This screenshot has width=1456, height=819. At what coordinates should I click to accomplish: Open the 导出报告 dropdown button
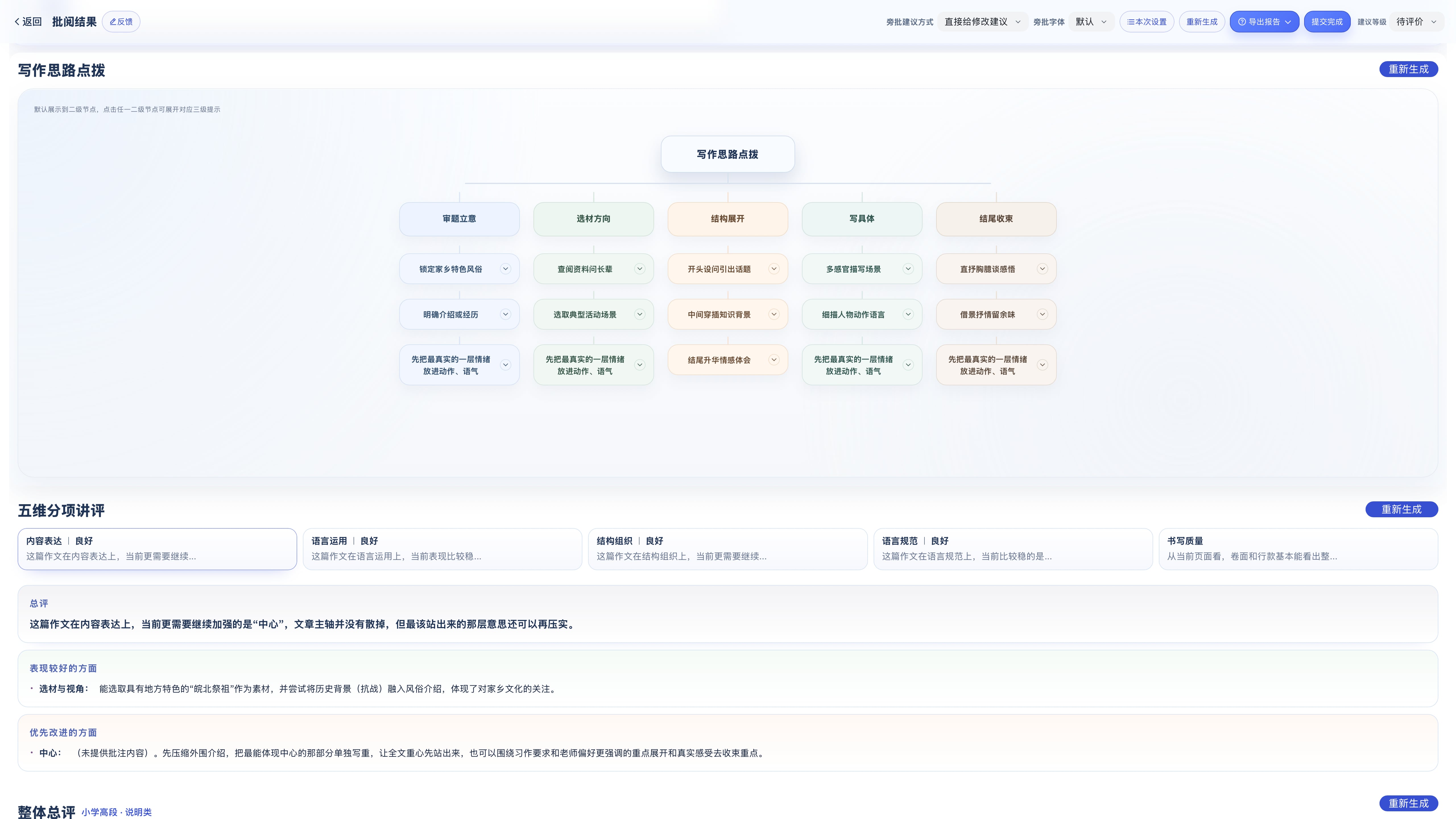1264,22
